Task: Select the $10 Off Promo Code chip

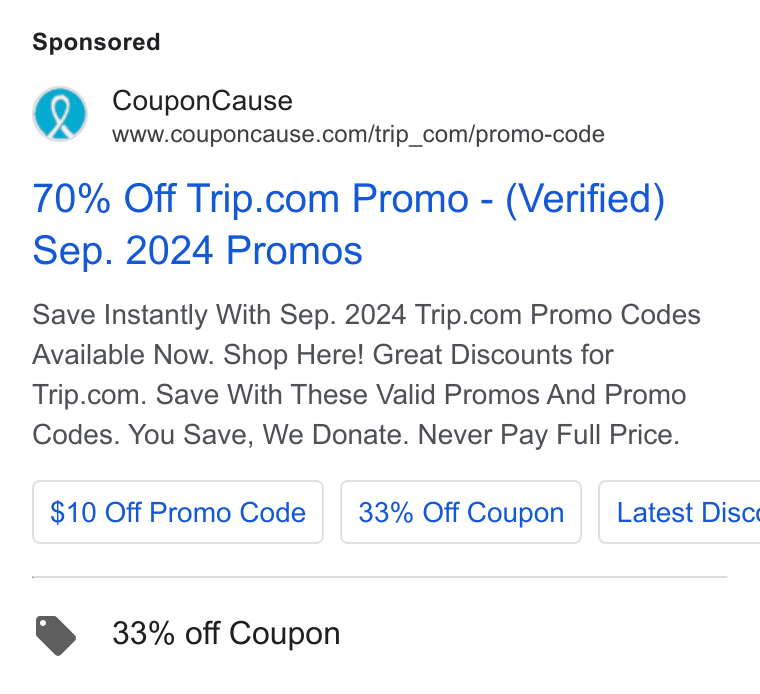Action: coord(178,512)
